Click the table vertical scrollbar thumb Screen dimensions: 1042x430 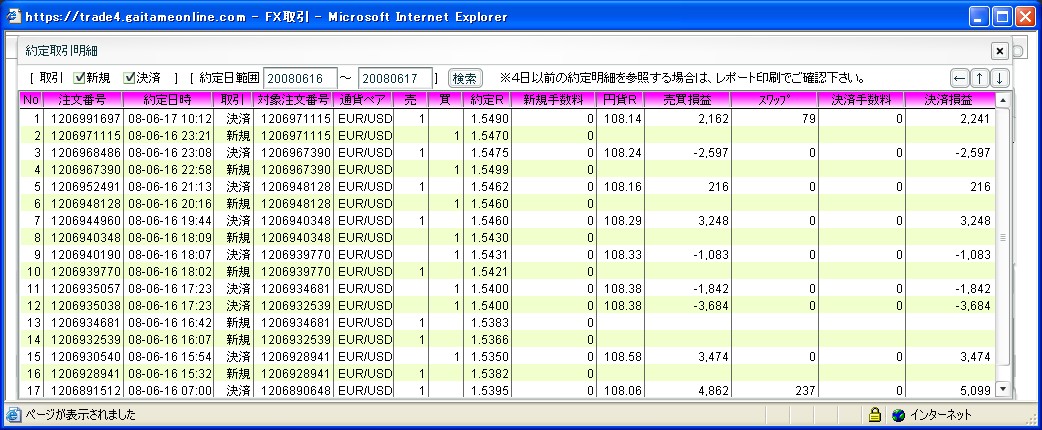[x=1003, y=237]
